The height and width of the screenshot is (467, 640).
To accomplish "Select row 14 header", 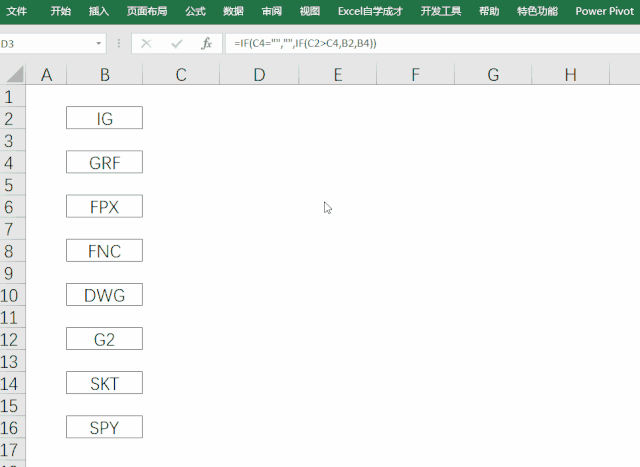I will coord(12,383).
